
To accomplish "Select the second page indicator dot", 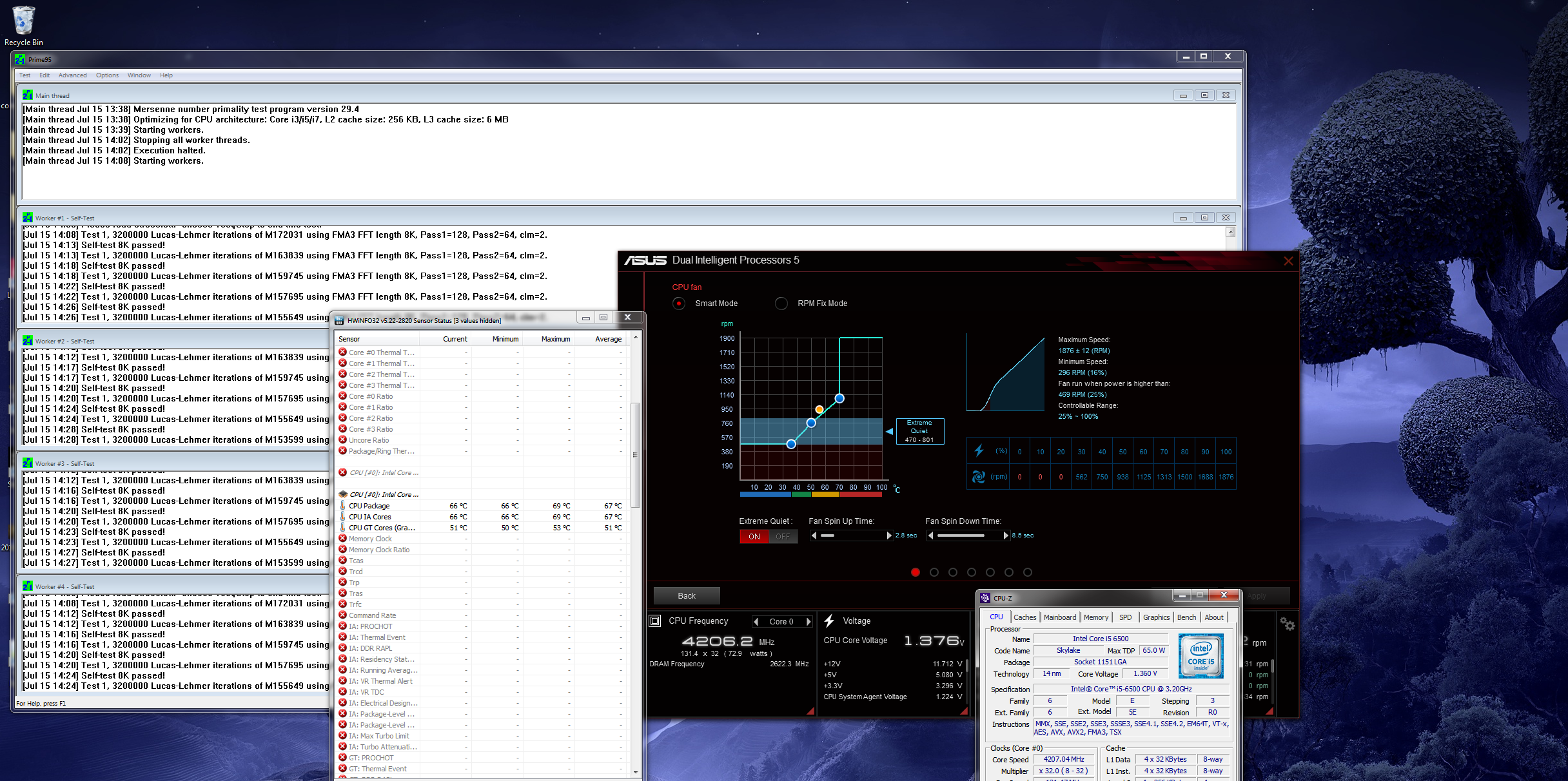I will 934,572.
